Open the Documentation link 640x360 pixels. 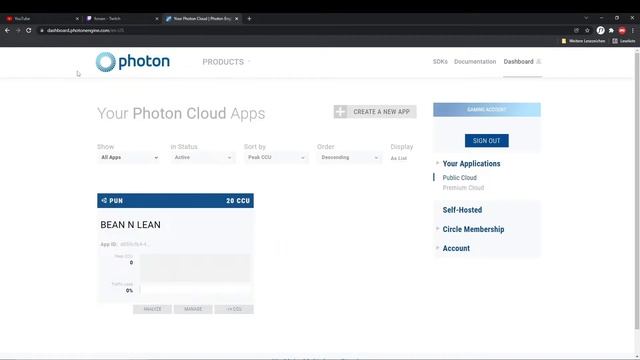(475, 62)
